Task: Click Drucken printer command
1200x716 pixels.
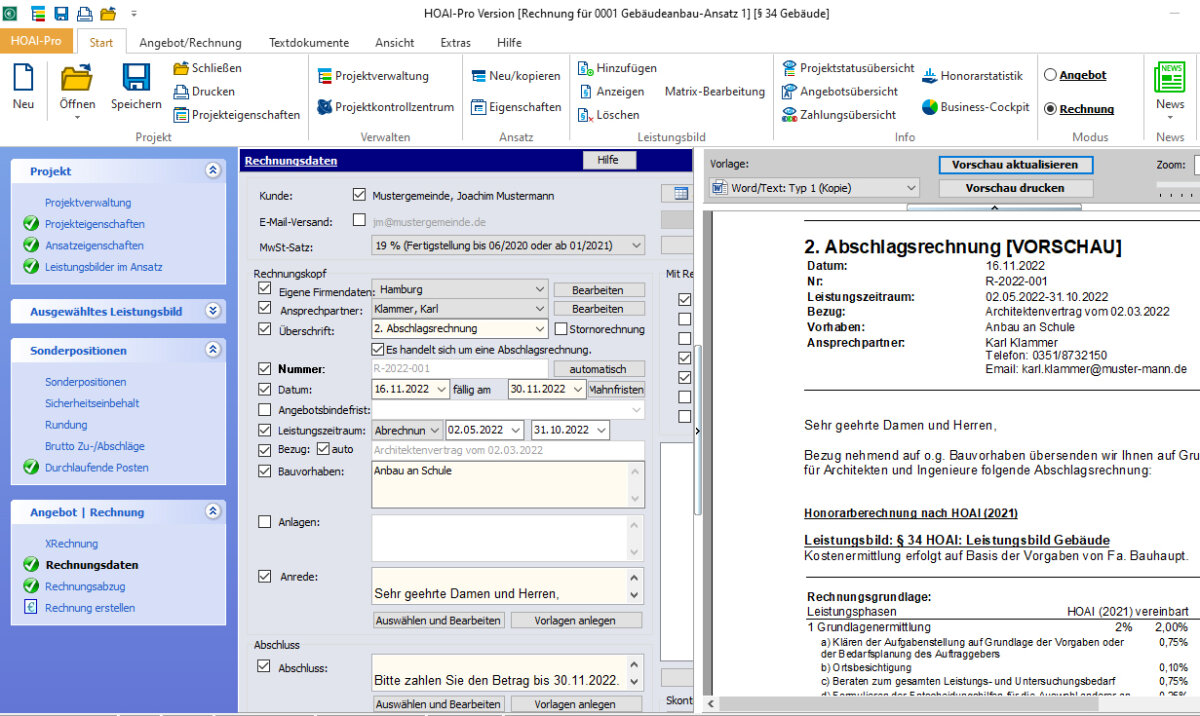Action: [x=204, y=91]
